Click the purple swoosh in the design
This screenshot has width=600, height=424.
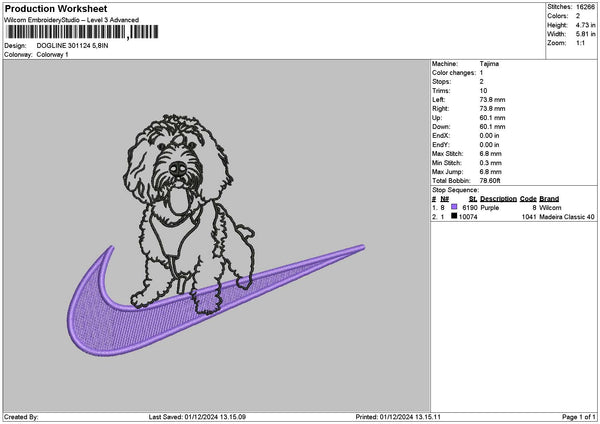216,300
